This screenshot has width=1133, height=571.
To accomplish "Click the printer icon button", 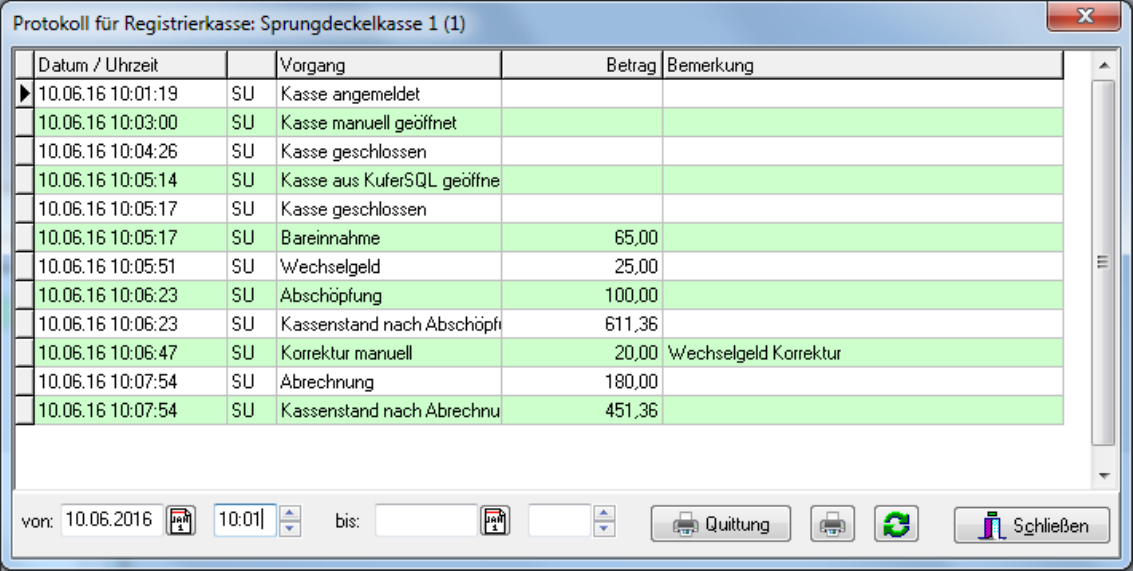I will coord(832,524).
